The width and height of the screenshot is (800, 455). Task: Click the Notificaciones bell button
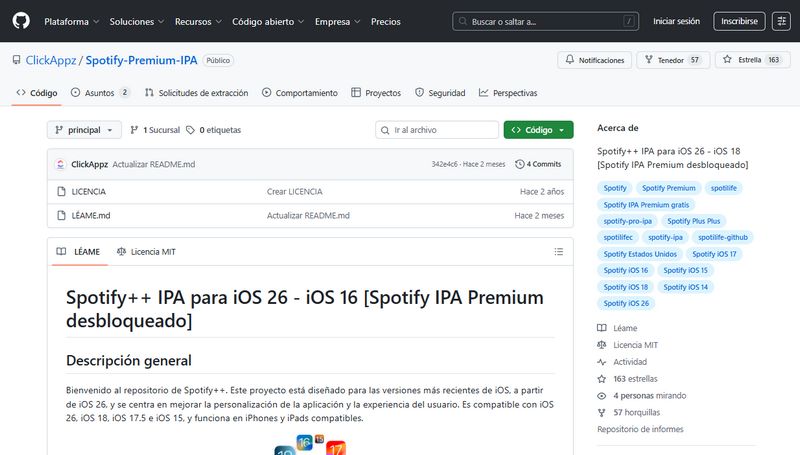pyautogui.click(x=594, y=60)
